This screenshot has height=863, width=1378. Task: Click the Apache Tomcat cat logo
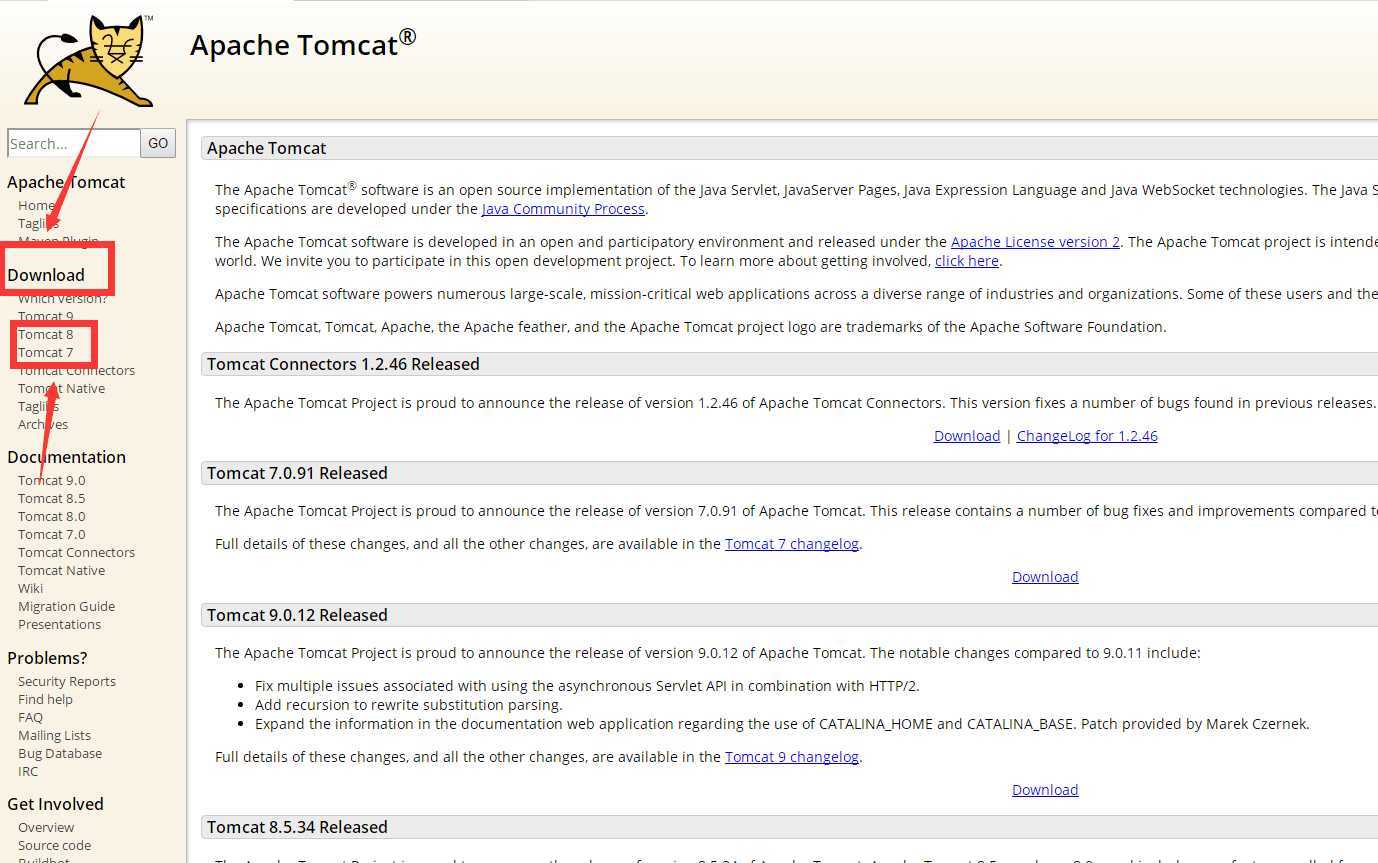[90, 60]
